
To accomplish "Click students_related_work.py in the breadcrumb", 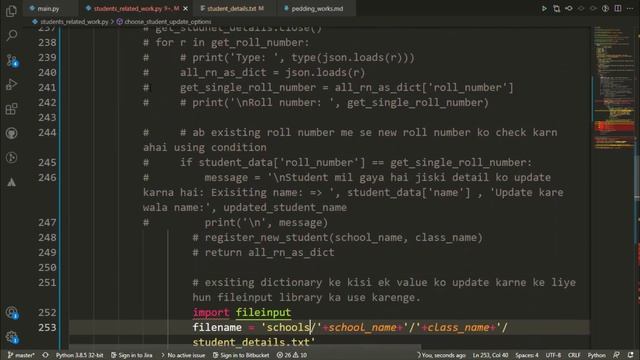I will [74, 22].
